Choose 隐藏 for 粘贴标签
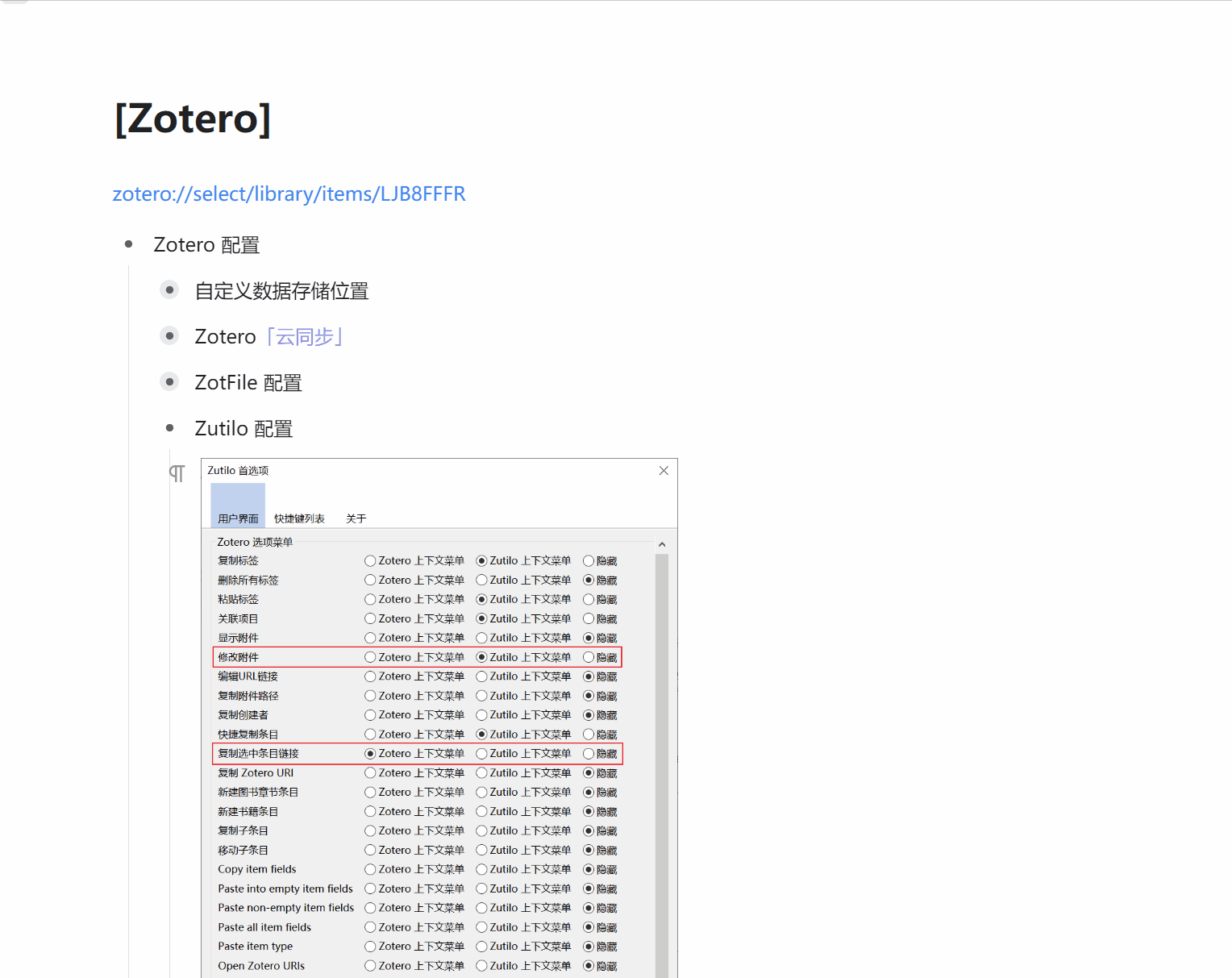Image resolution: width=1232 pixels, height=978 pixels. pyautogui.click(x=588, y=599)
